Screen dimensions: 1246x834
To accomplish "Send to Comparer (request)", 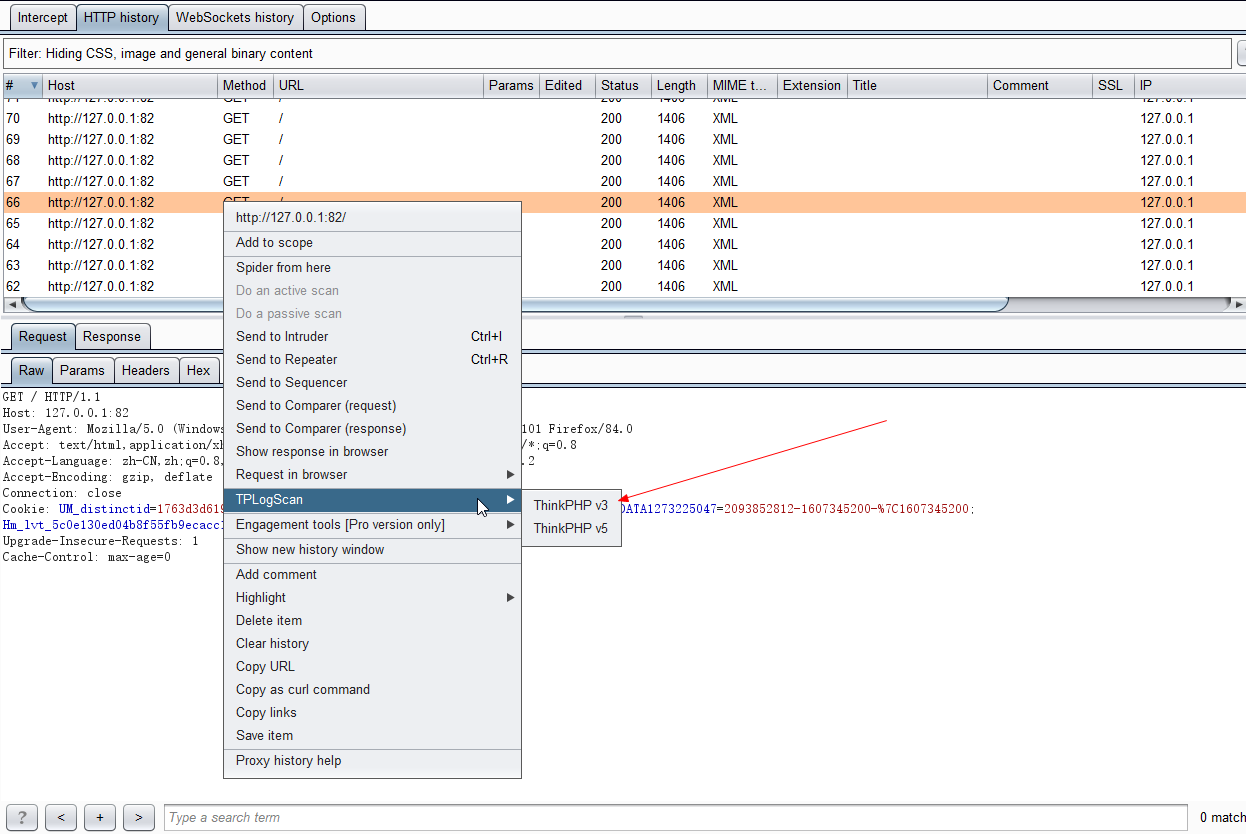I will pos(372,405).
